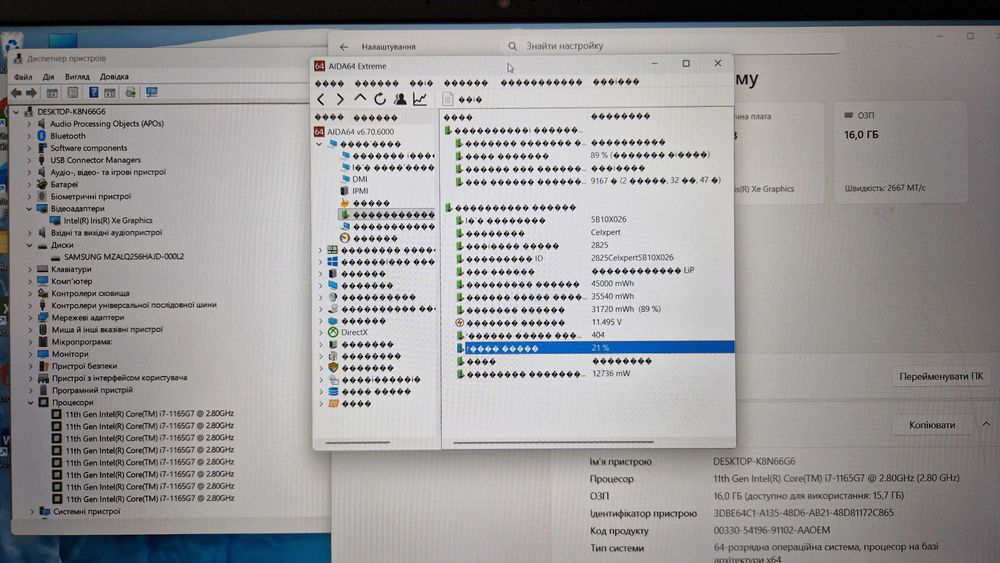
Task: Click Копіювати button in Settings
Action: coord(932,425)
